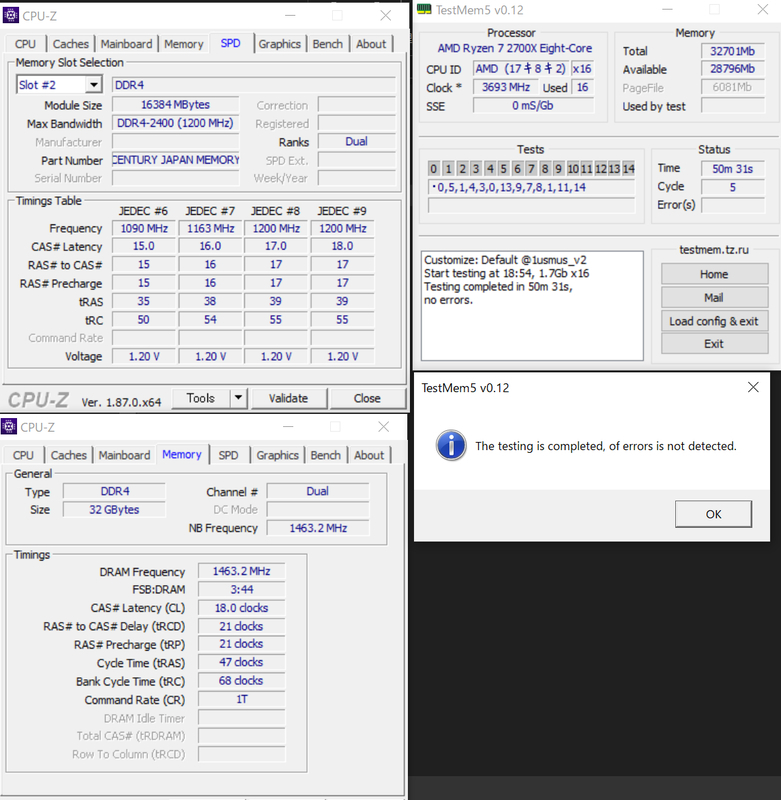Click the DRAM Frequency value 1463.2 MHz
Viewport: 781px width, 800px height.
[x=241, y=571]
